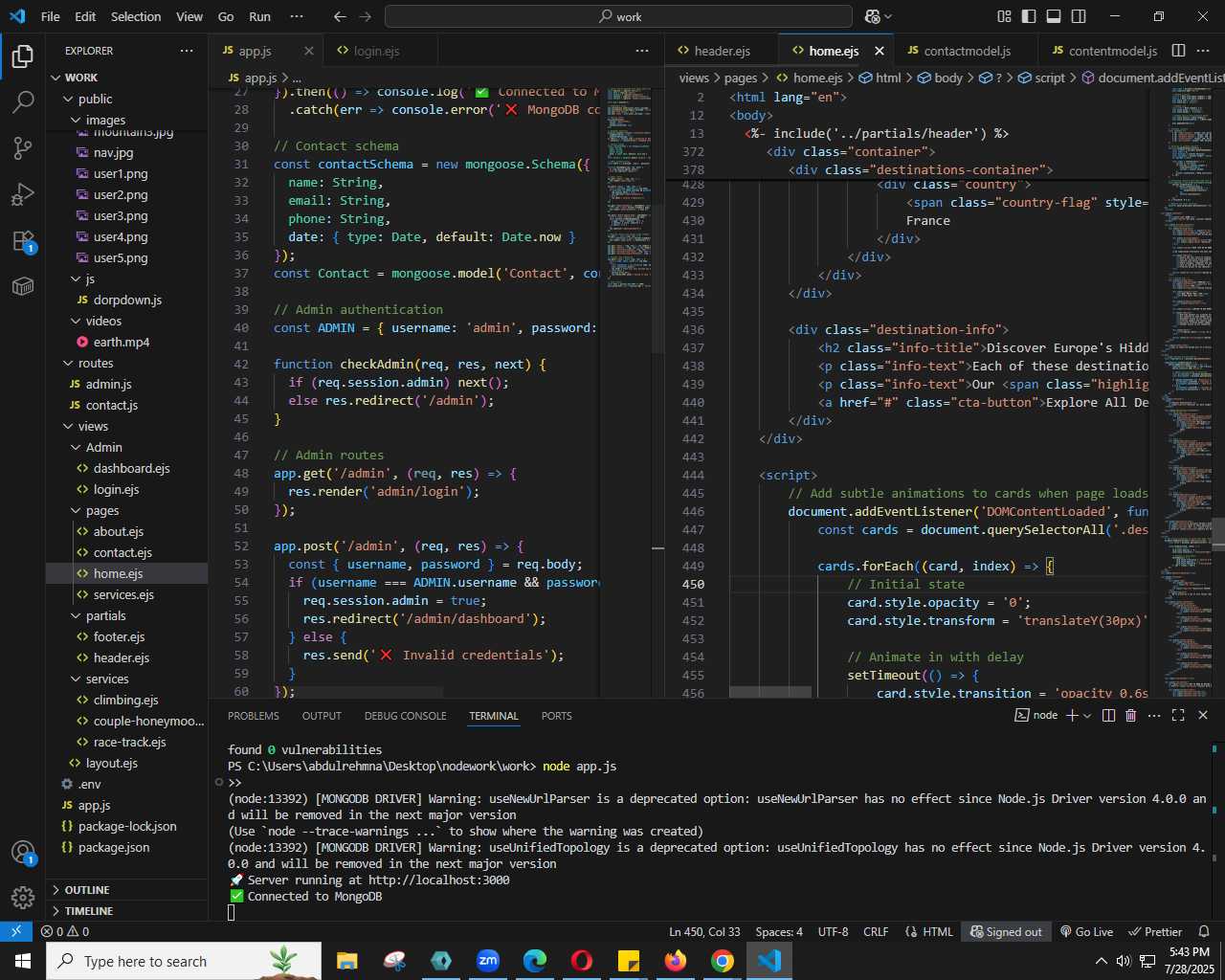This screenshot has height=980, width=1225.
Task: Open the Run and Debug view
Action: [23, 194]
